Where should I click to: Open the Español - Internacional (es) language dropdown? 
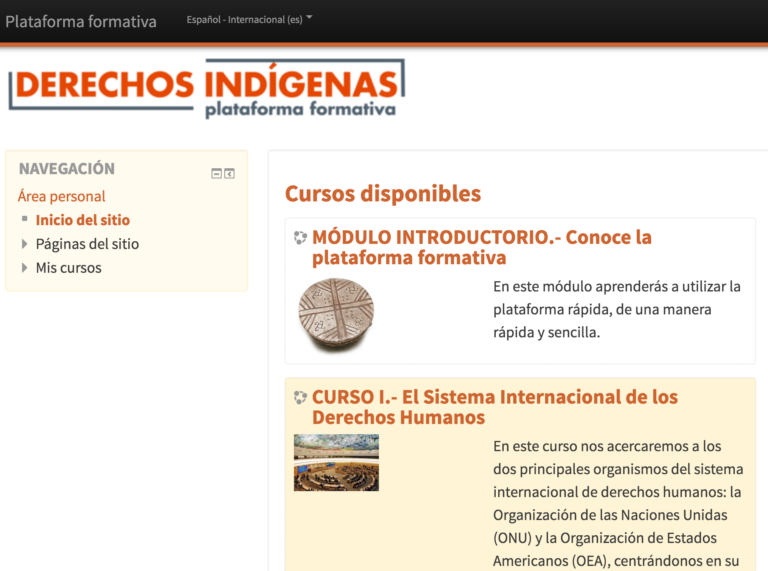(249, 20)
